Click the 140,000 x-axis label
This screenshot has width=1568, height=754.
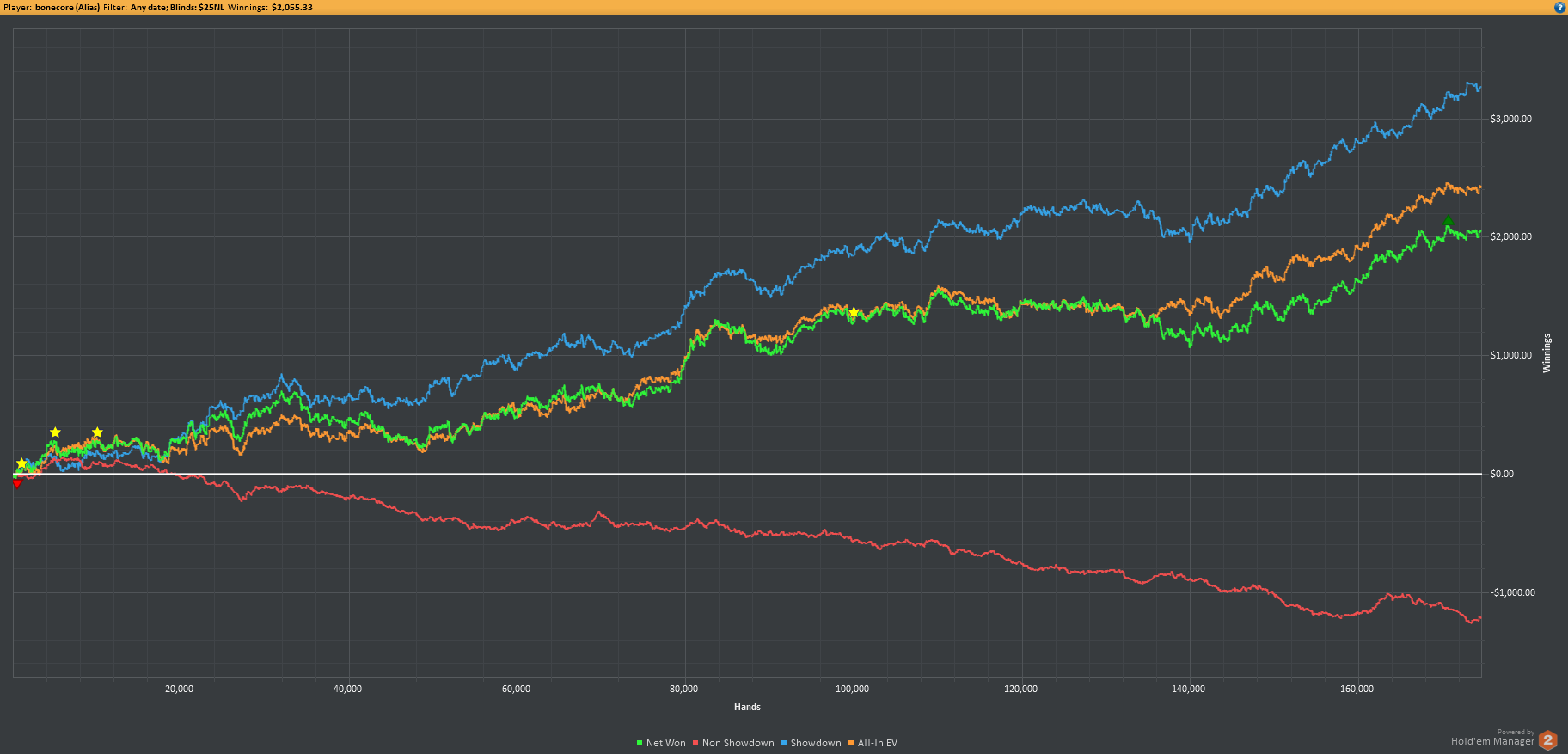[x=1188, y=689]
